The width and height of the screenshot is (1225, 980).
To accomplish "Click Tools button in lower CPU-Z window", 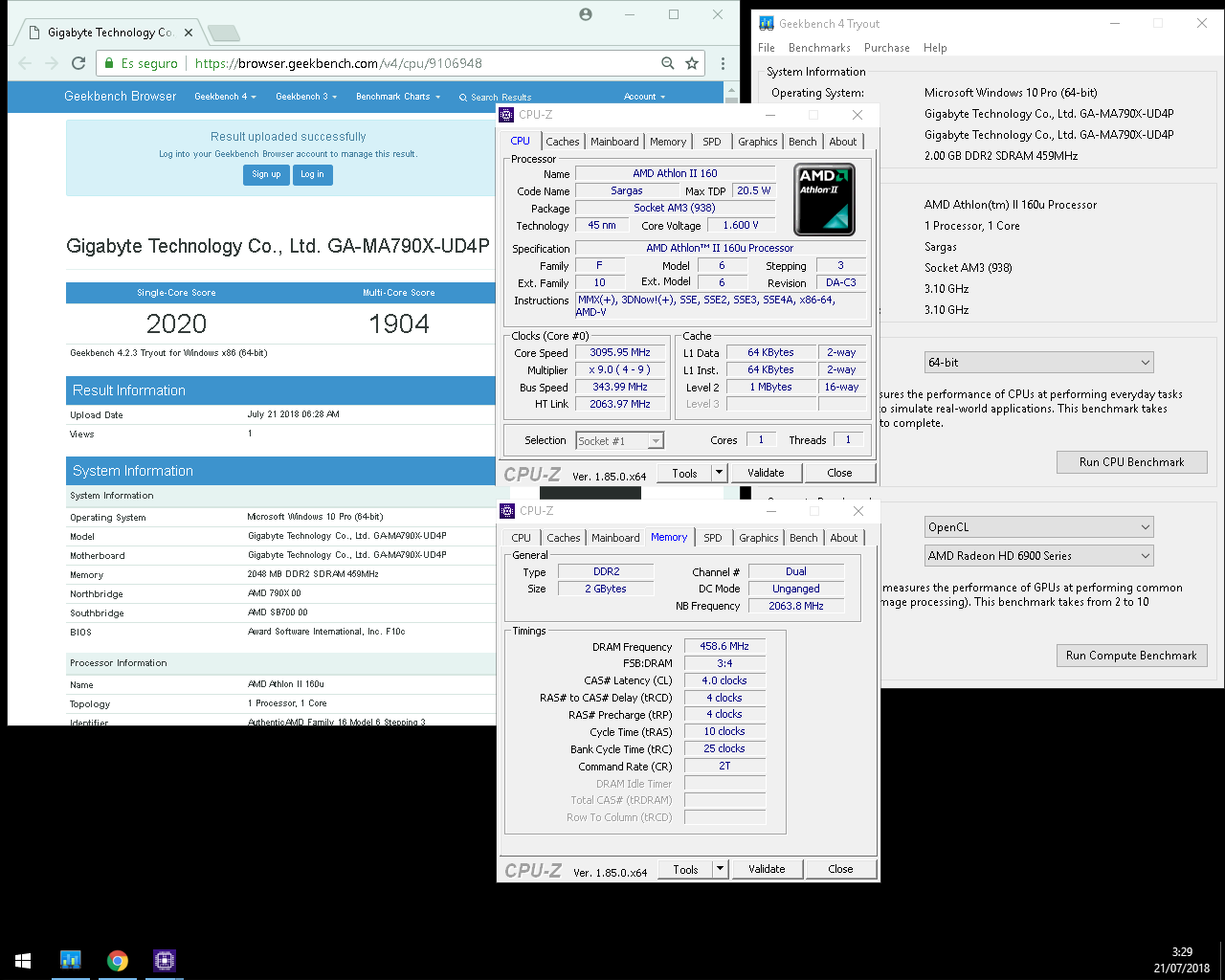I will pyautogui.click(x=685, y=869).
